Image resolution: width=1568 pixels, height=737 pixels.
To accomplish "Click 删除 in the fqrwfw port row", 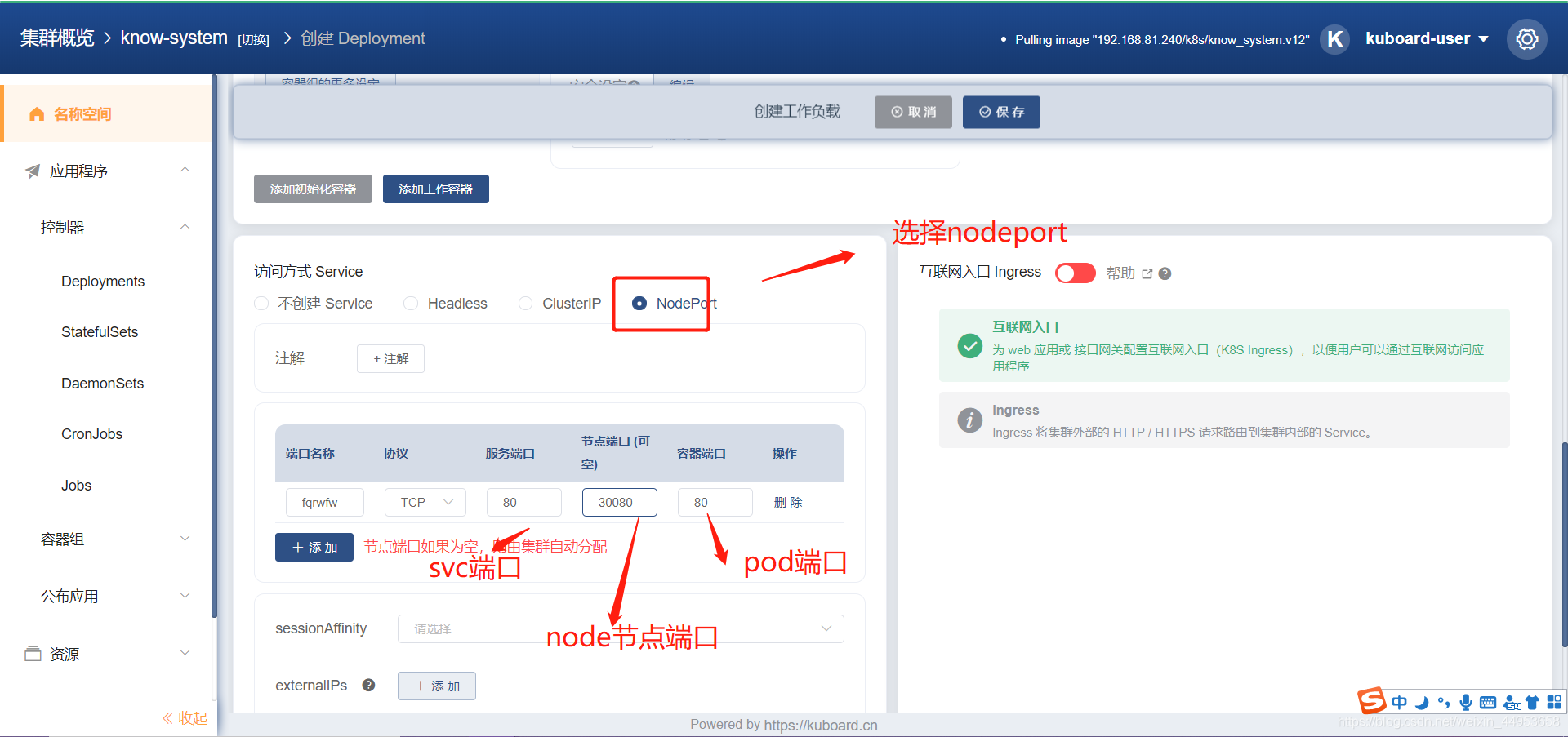I will click(x=788, y=502).
